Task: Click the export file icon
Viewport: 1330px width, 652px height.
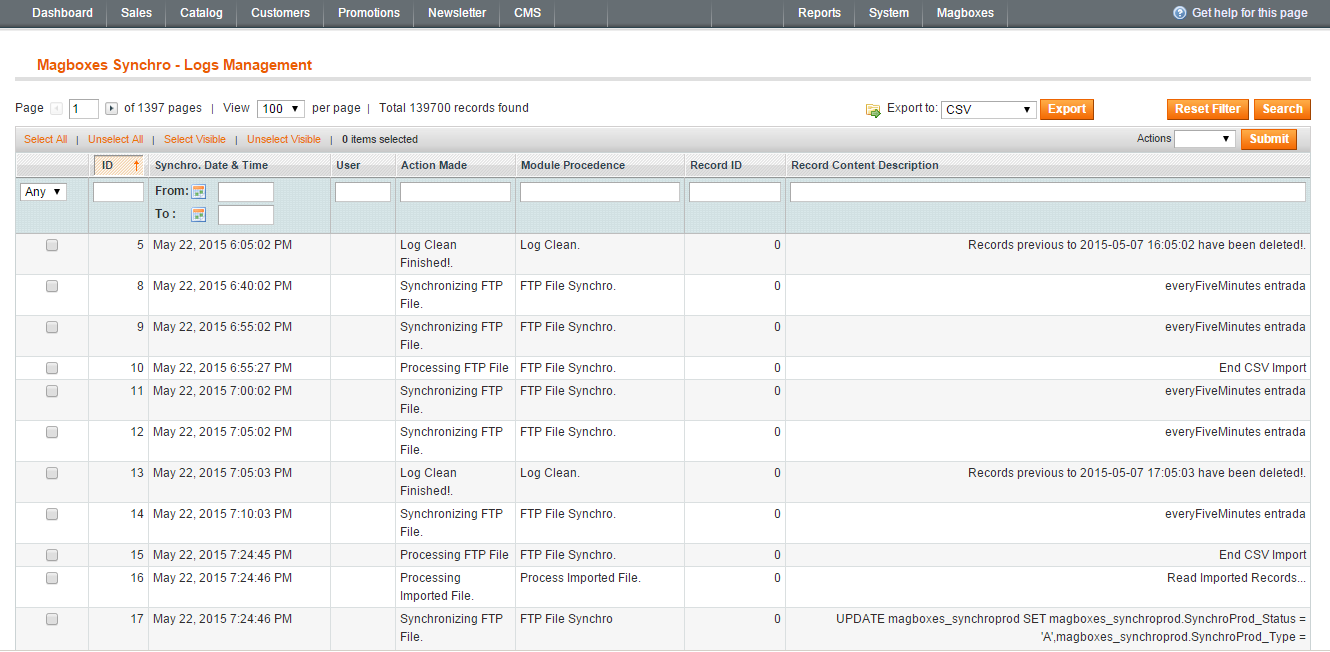Action: pyautogui.click(x=873, y=109)
